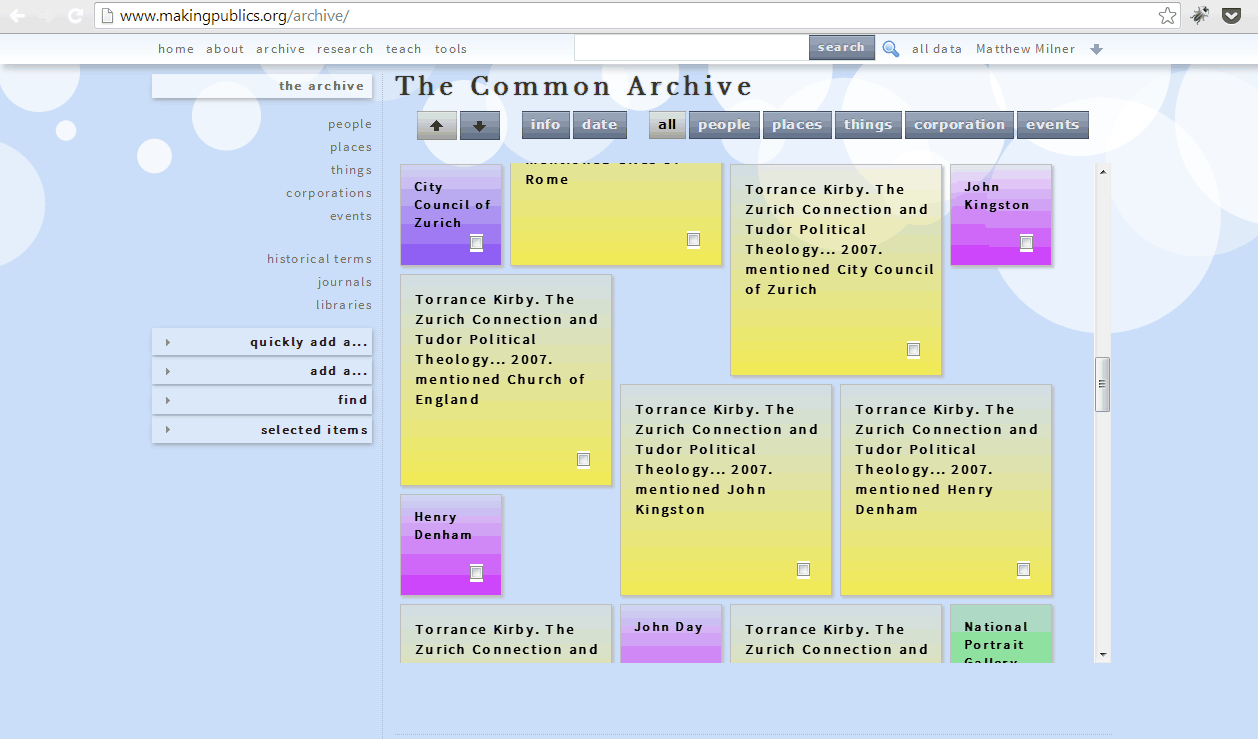
Task: Open the all data link
Action: [937, 49]
